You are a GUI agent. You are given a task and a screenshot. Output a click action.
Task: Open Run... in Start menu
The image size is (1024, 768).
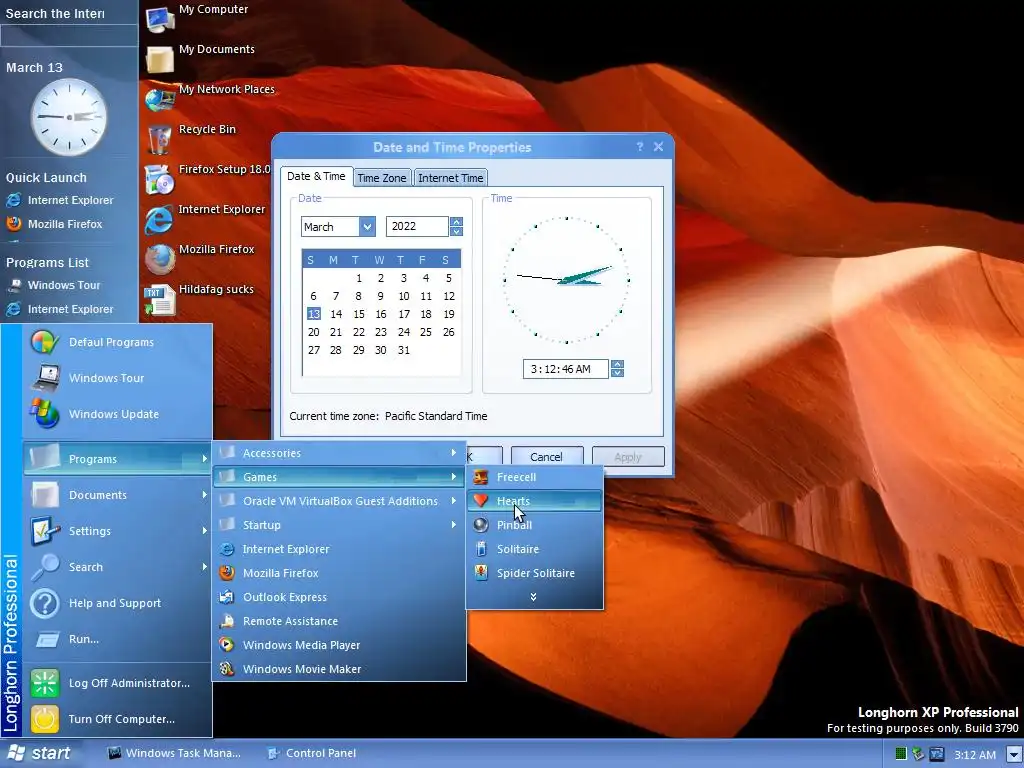[x=117, y=639]
